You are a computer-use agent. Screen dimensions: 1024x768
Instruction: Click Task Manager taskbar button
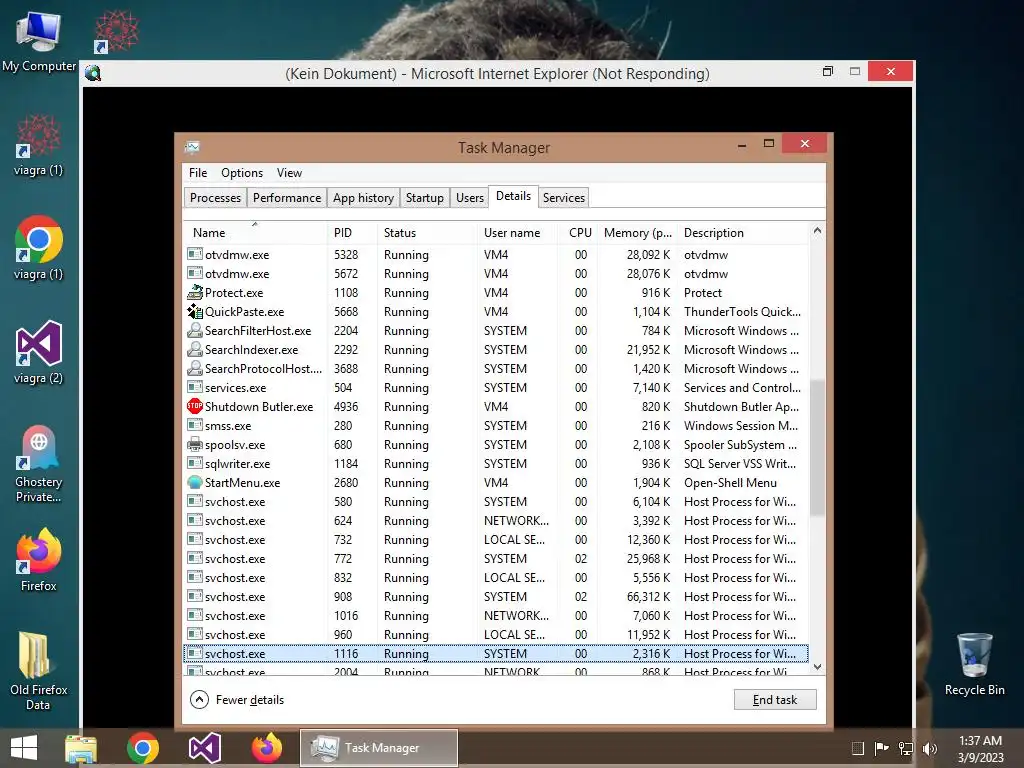(x=379, y=748)
